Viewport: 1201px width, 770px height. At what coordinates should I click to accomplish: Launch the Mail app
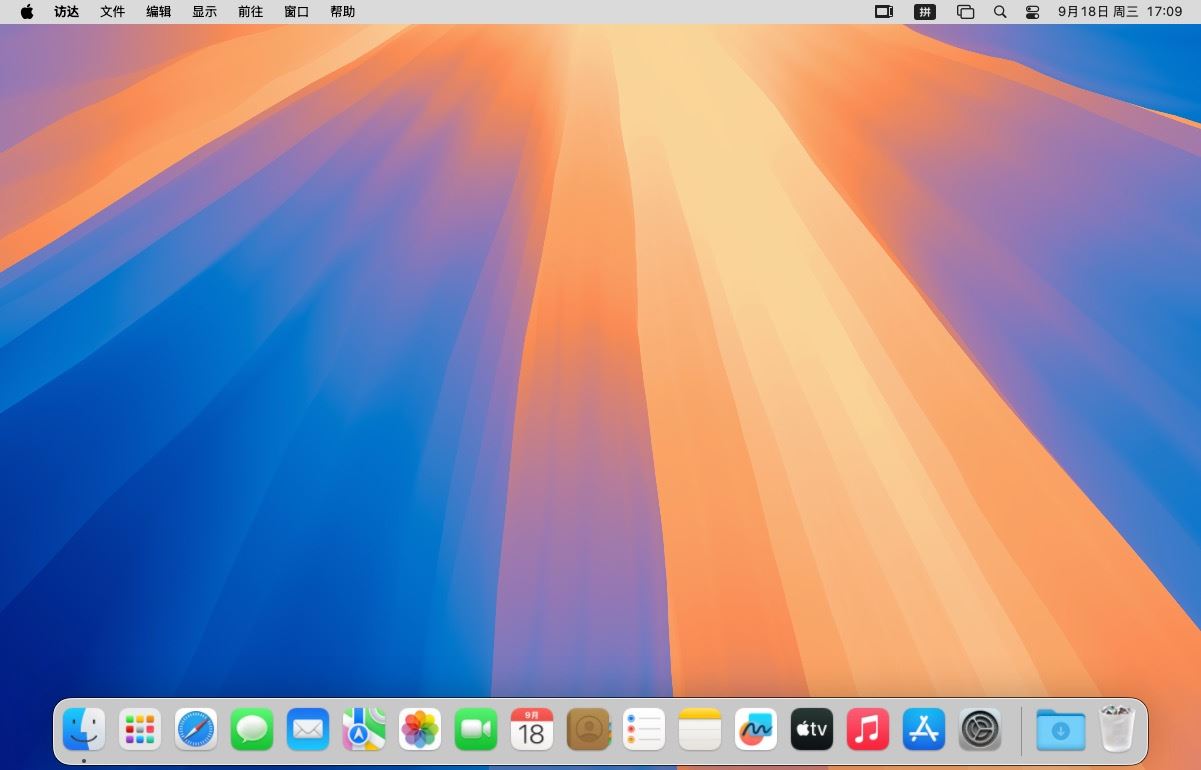pos(308,729)
